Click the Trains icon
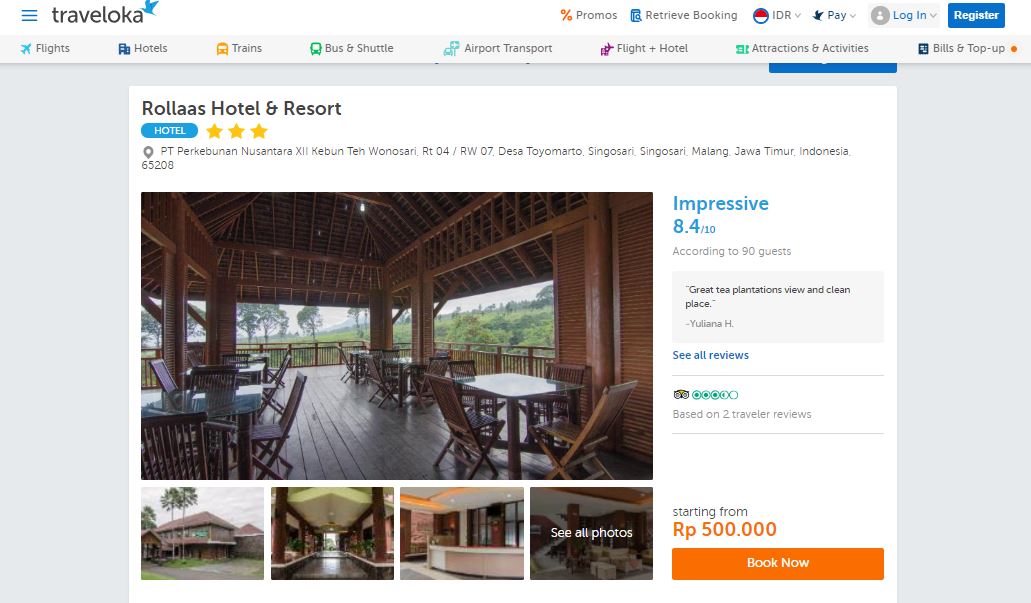Image resolution: width=1031 pixels, height=603 pixels. click(x=222, y=48)
